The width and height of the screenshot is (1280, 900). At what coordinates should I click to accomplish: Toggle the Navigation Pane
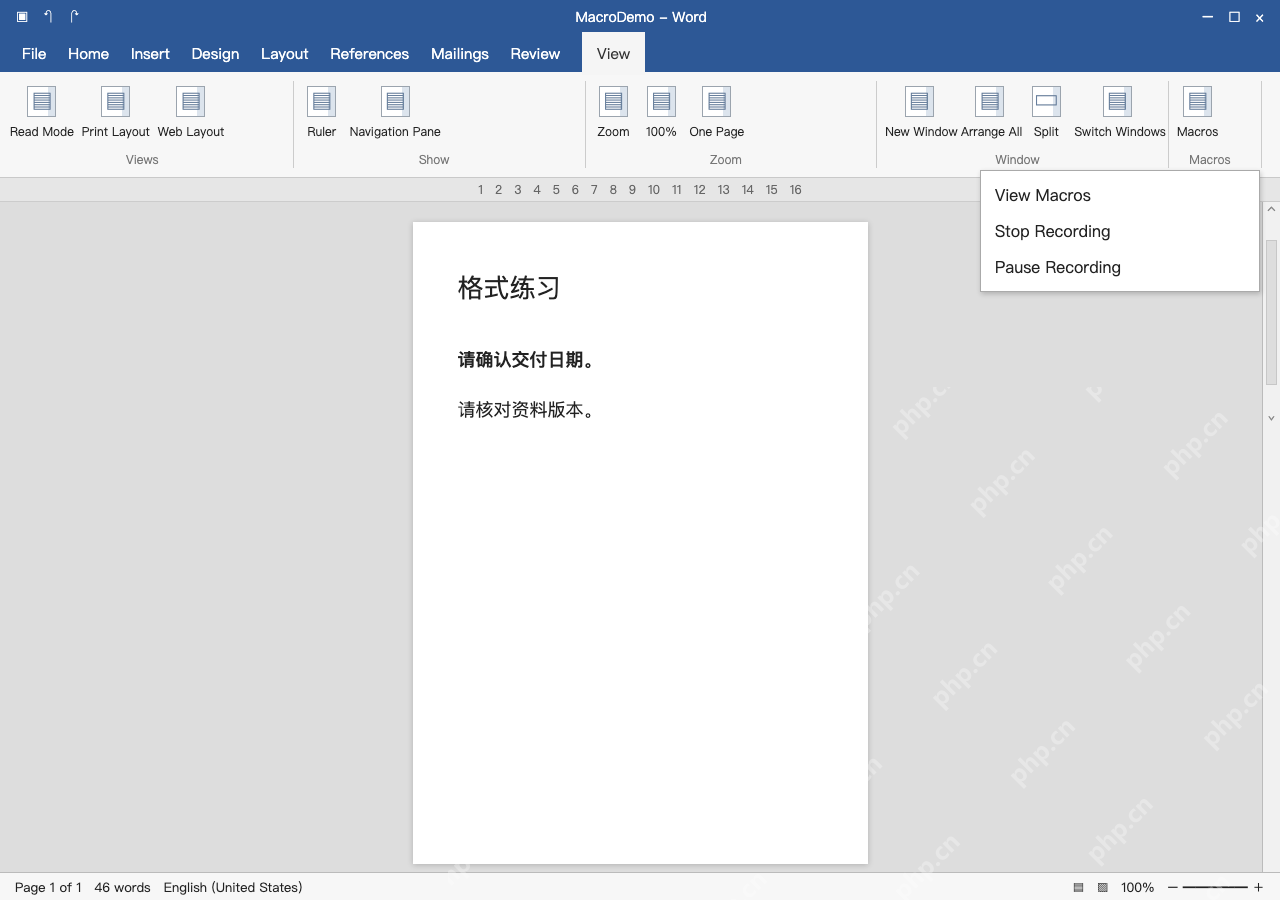click(395, 112)
